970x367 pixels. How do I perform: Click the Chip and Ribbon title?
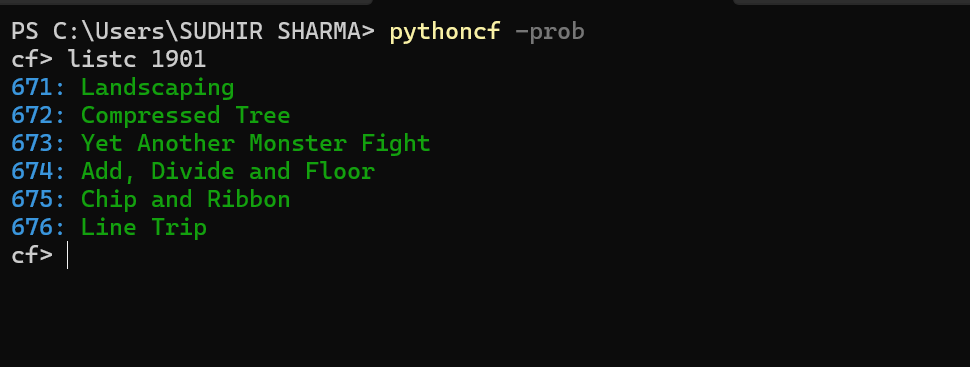(x=185, y=200)
